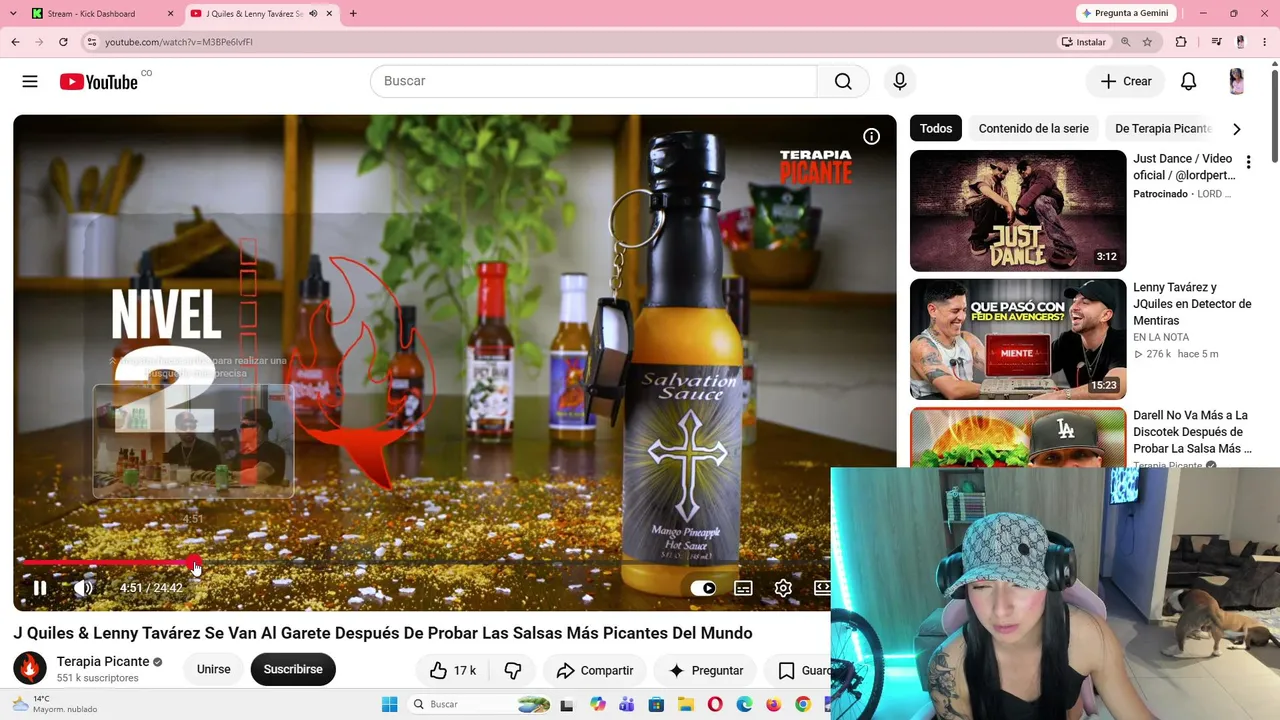Click the browser address bar URL
Screen dimensions: 1280x720
179,42
